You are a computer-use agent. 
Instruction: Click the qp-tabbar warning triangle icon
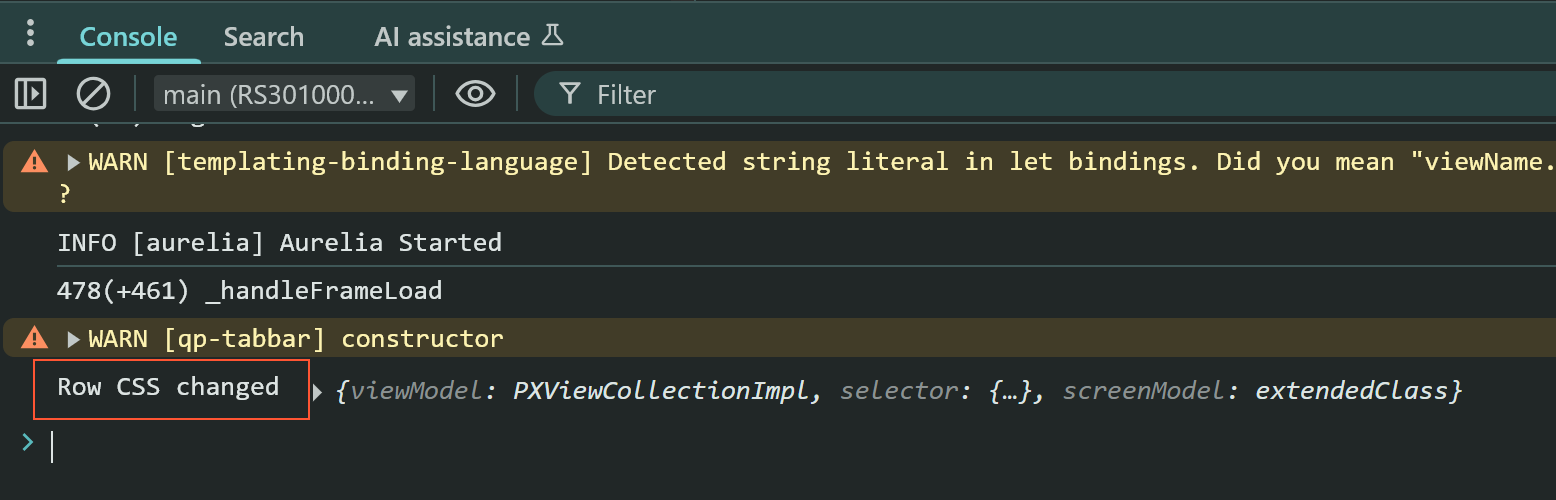point(35,339)
